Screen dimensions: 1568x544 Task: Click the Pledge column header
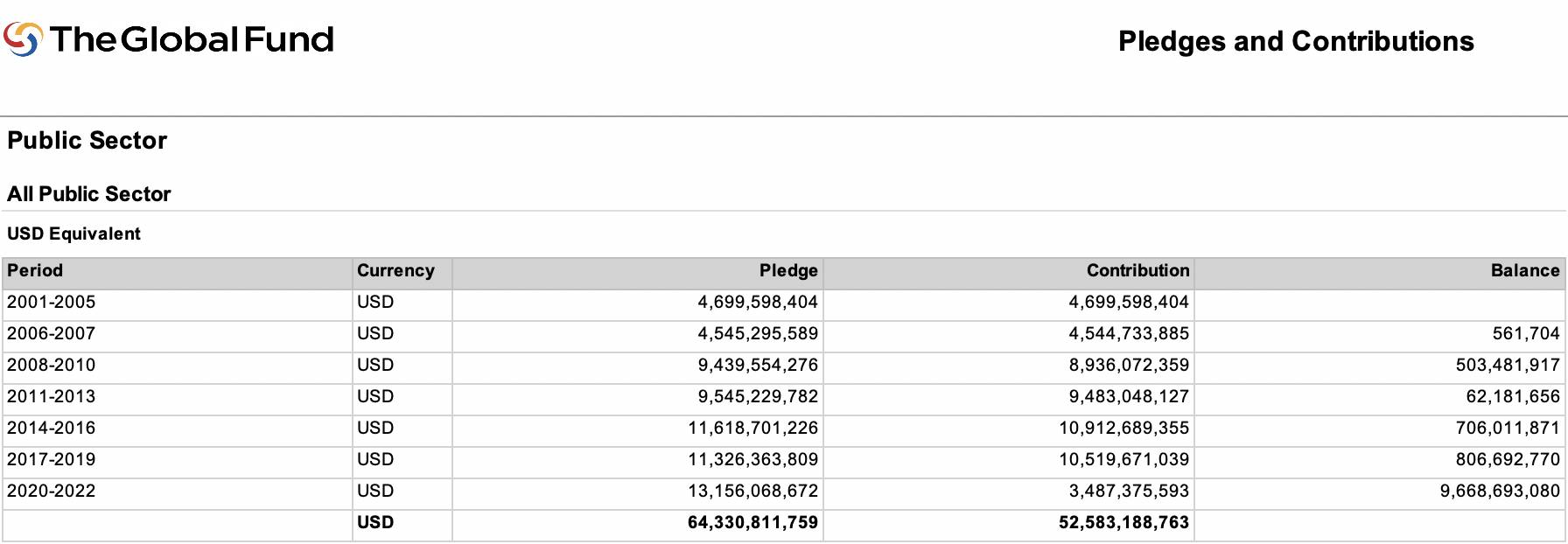(787, 271)
